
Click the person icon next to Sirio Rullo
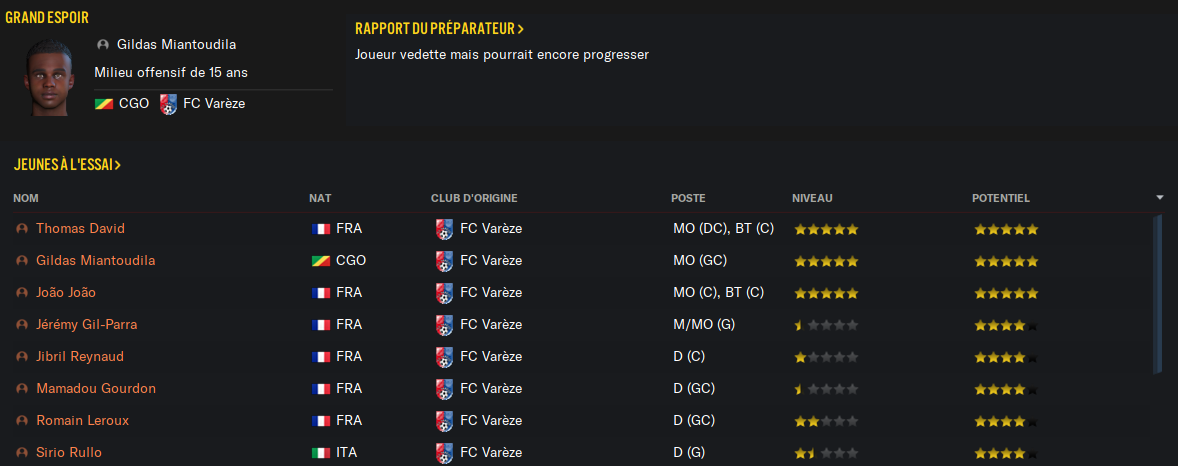(x=22, y=453)
